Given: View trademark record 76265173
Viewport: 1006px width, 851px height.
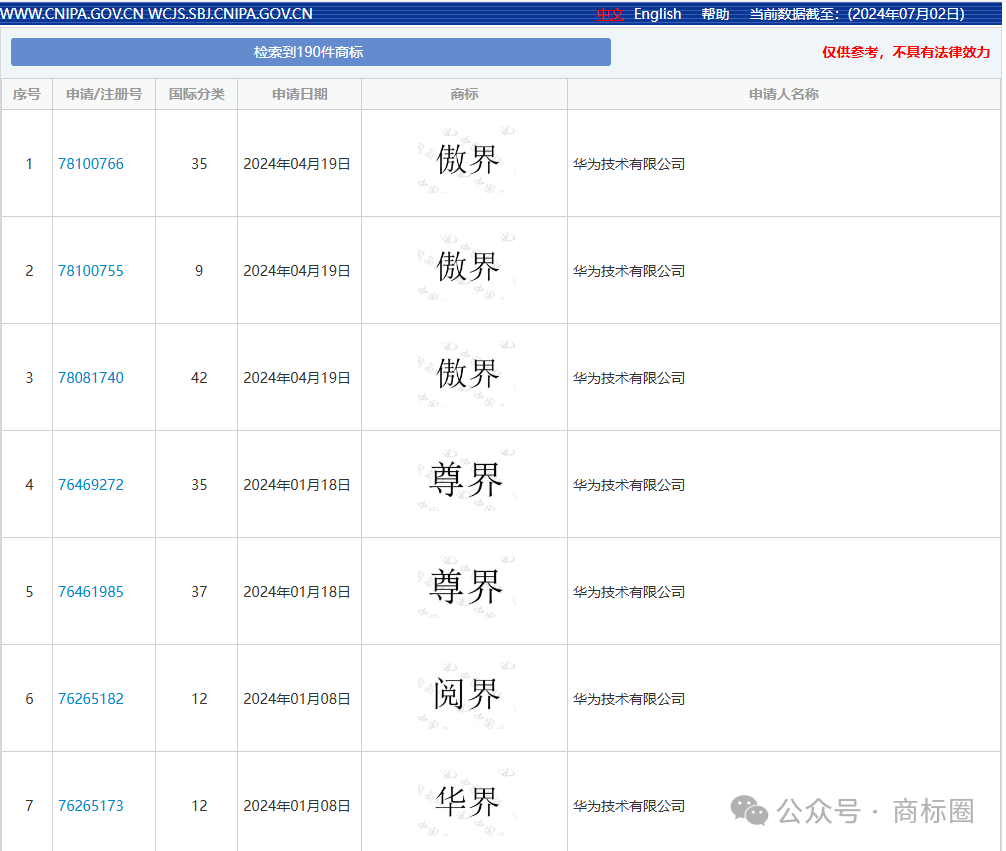Looking at the screenshot, I should pos(91,806).
